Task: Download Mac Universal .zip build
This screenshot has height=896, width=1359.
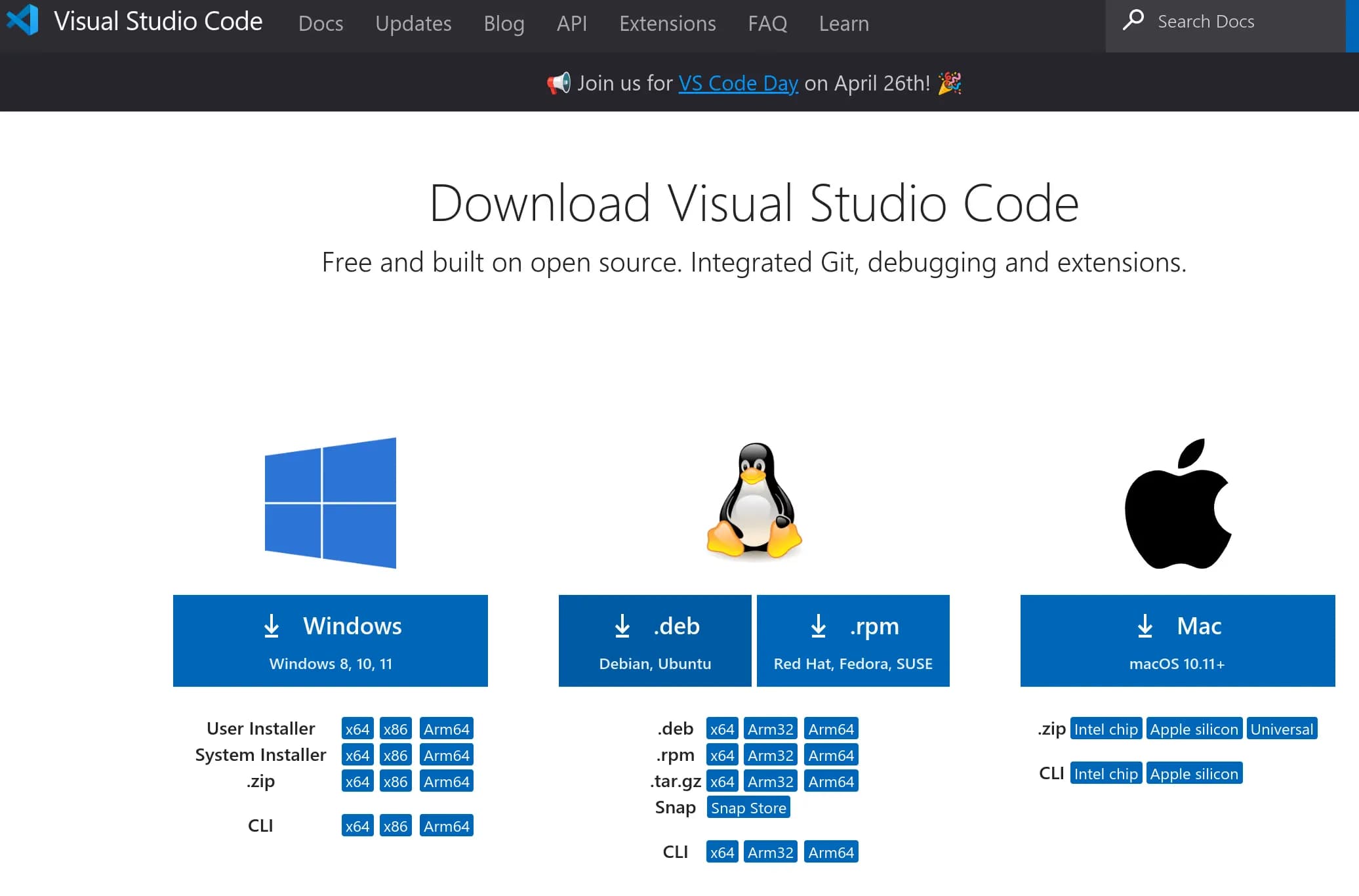Action: [x=1281, y=729]
